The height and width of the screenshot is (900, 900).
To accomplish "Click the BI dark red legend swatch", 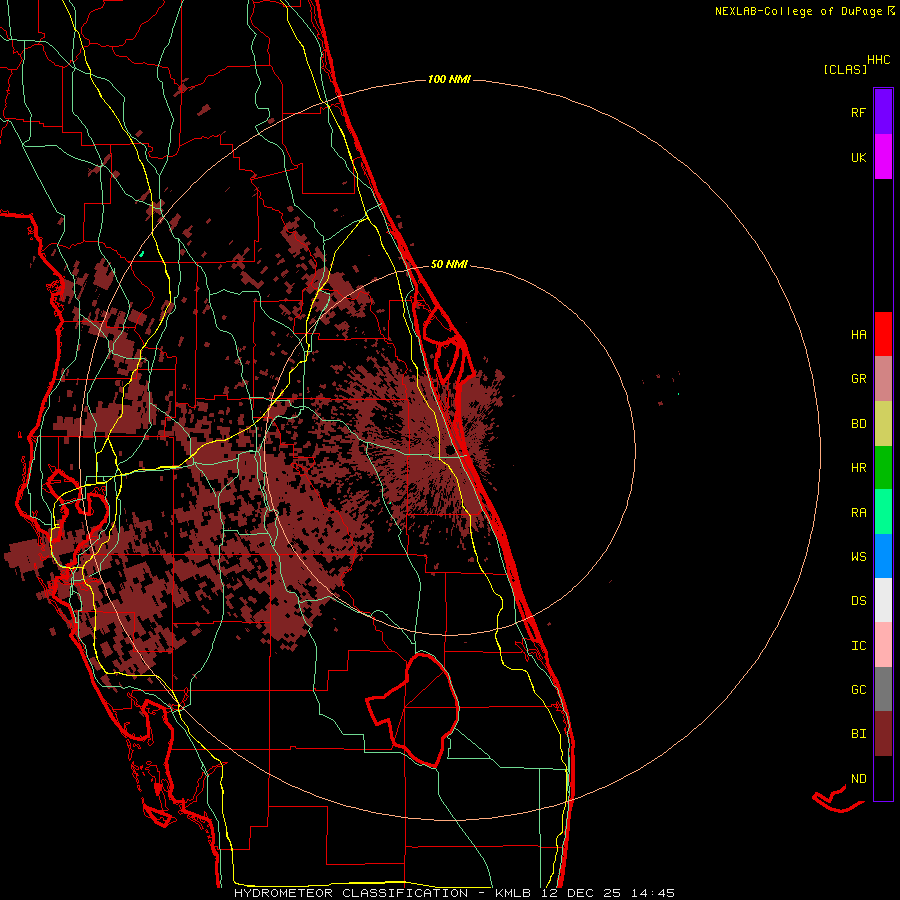I will click(883, 734).
